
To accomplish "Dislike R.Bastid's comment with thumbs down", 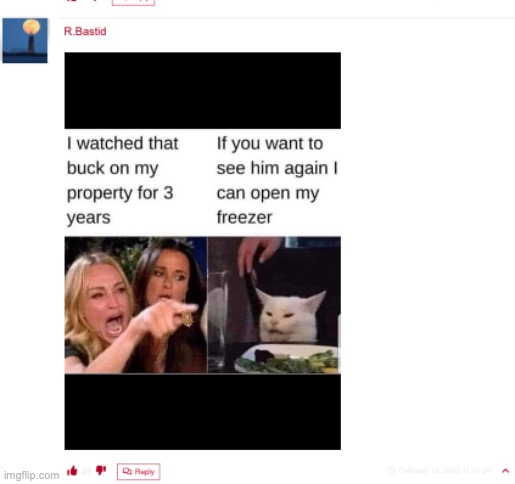I will point(101,471).
